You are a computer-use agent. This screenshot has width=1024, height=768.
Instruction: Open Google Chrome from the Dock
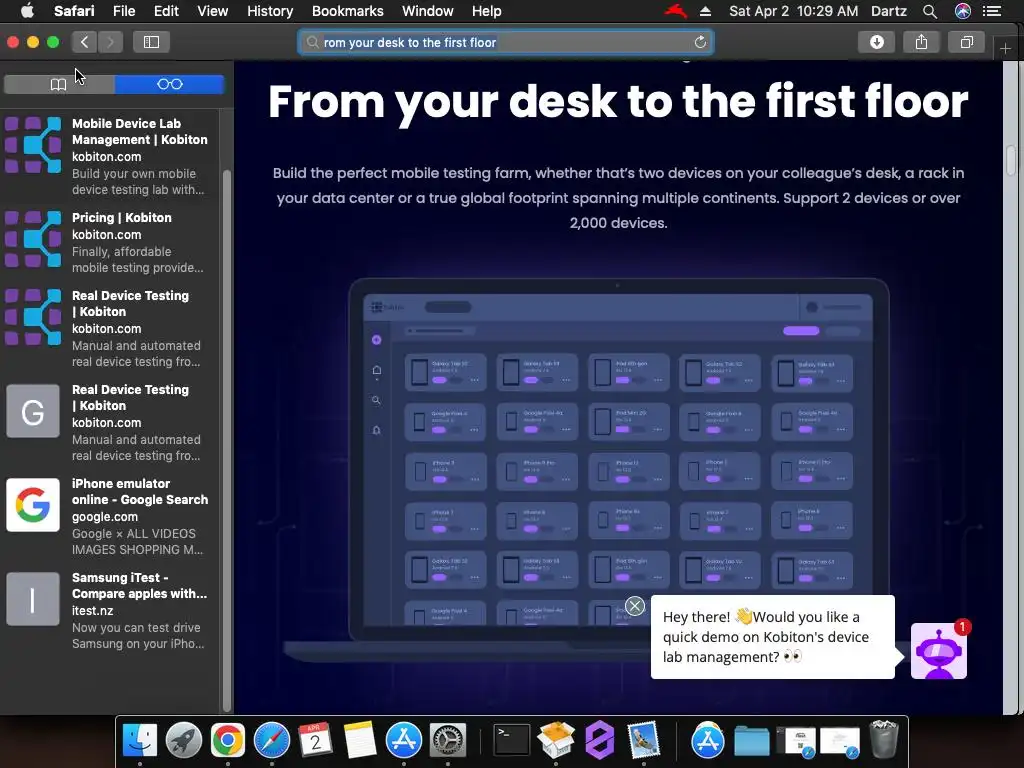(x=227, y=740)
